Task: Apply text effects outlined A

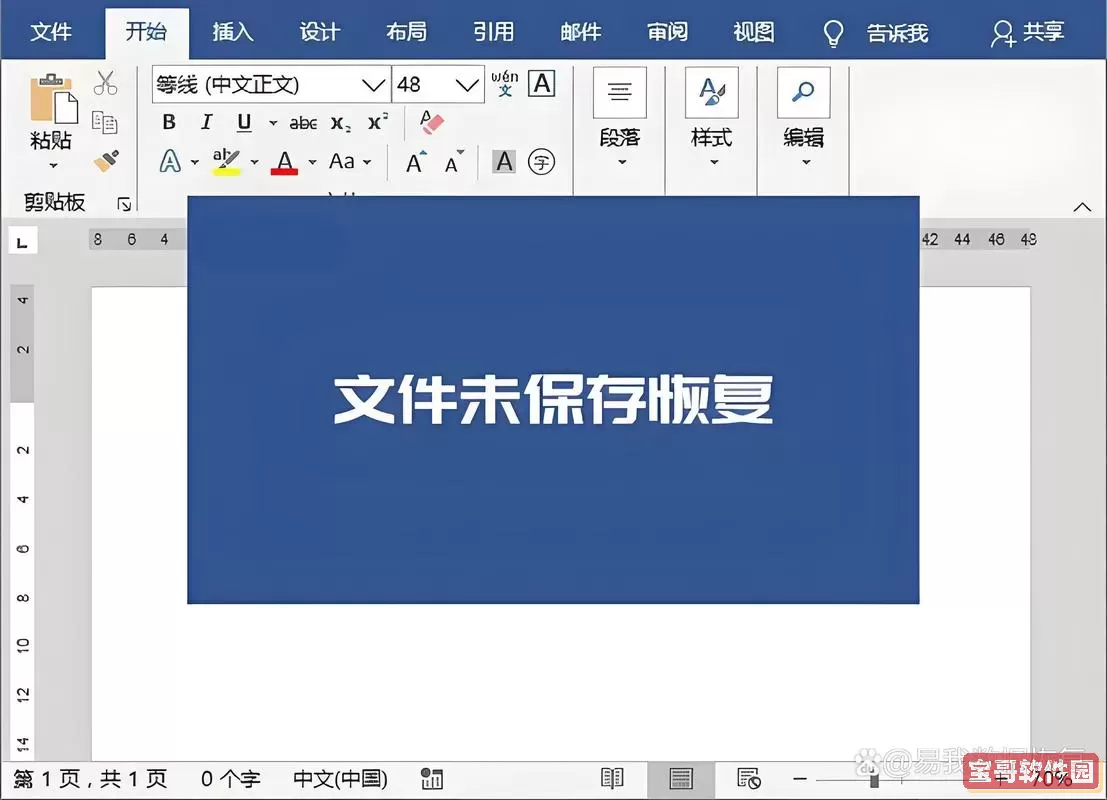Action: point(170,162)
